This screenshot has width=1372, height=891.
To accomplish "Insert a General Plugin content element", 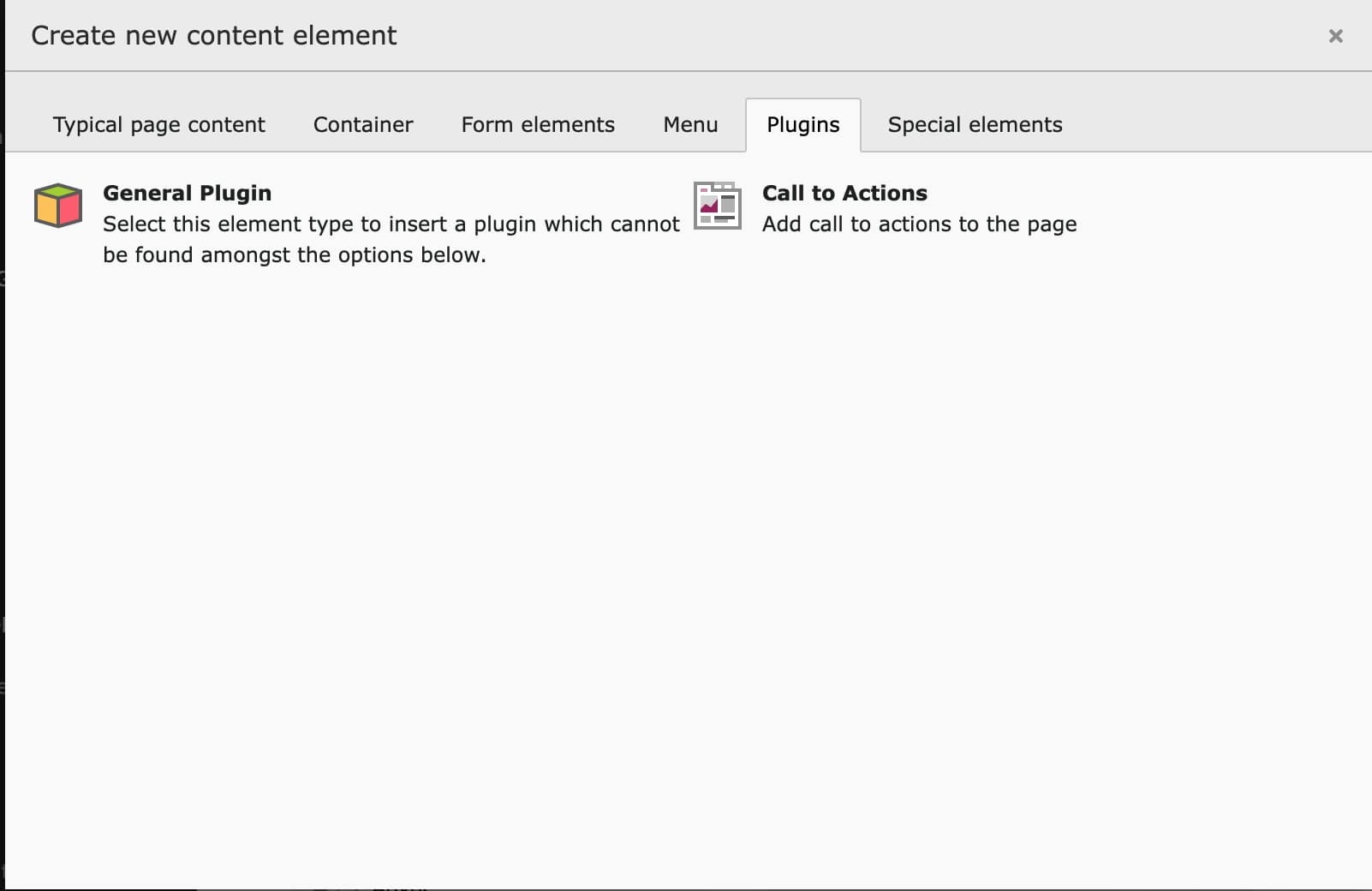I will pyautogui.click(x=187, y=193).
